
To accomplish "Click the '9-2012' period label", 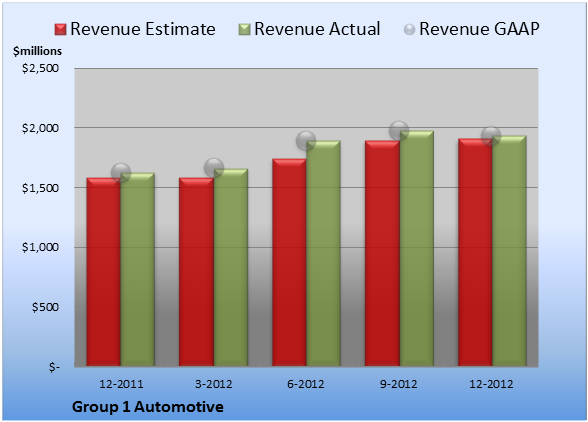I will [398, 384].
